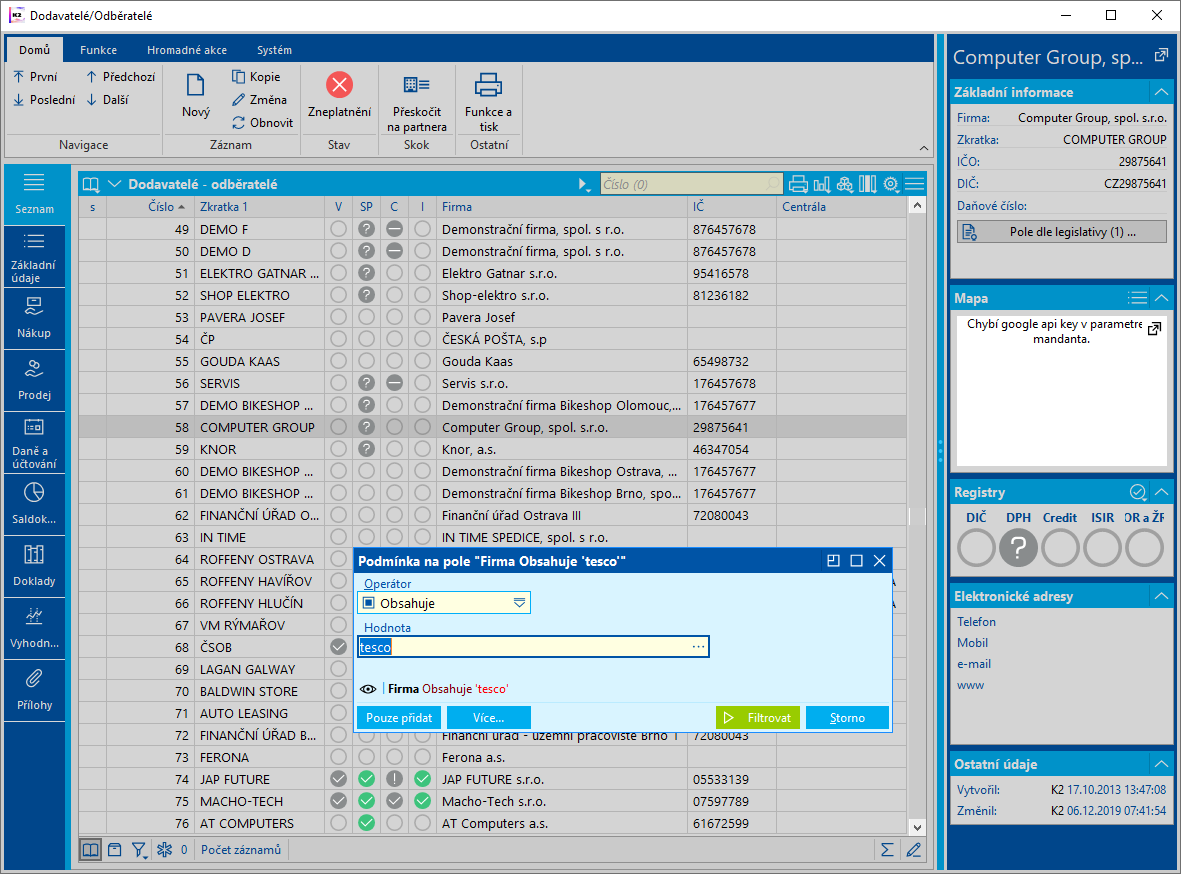Open the grid settings gear icon
Screen dimensions: 1181x874
(x=890, y=184)
